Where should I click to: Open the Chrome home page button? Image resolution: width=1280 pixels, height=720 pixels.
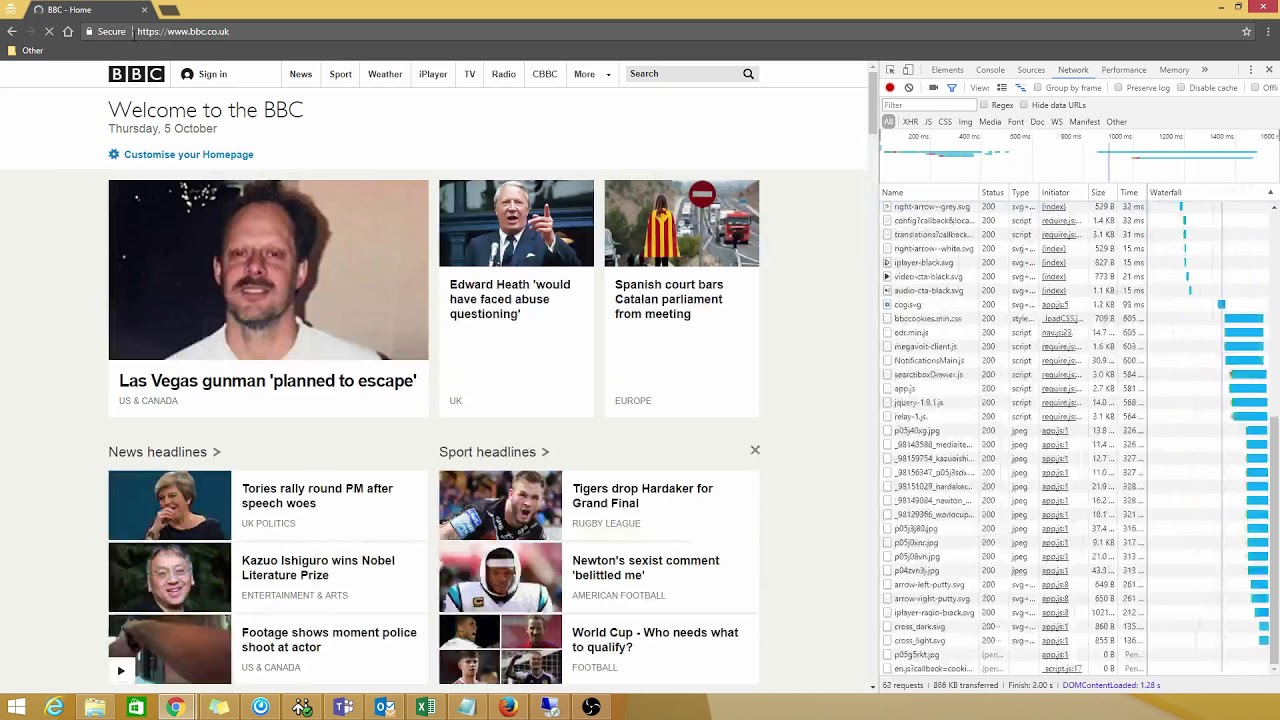click(x=68, y=32)
